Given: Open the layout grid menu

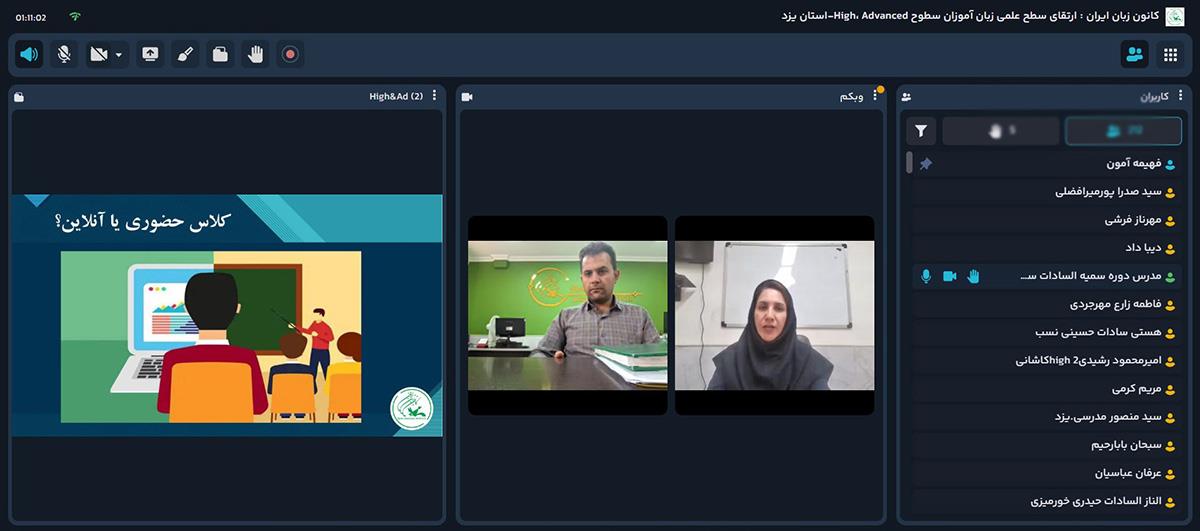Looking at the screenshot, I should (x=1170, y=54).
